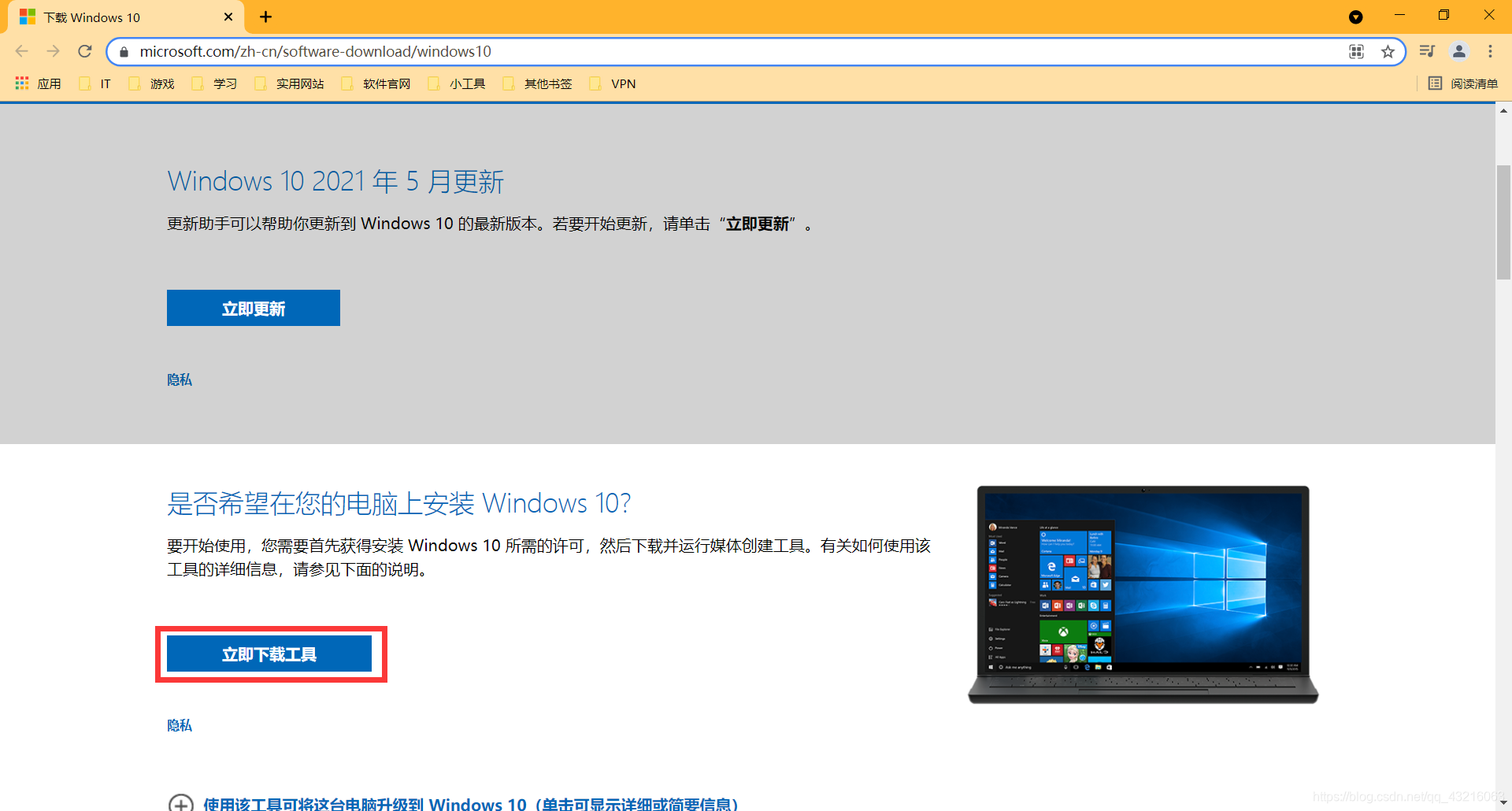Screen dimensions: 1512x811
Task: Open 阅读清单 reading list
Action: (x=1463, y=83)
